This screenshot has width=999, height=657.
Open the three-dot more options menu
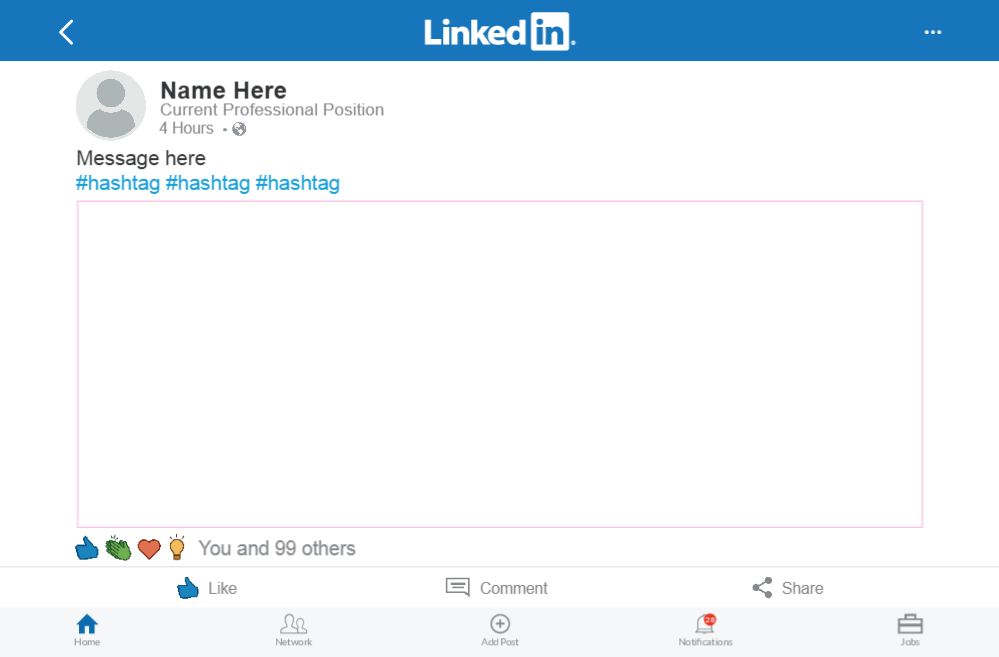coord(932,32)
